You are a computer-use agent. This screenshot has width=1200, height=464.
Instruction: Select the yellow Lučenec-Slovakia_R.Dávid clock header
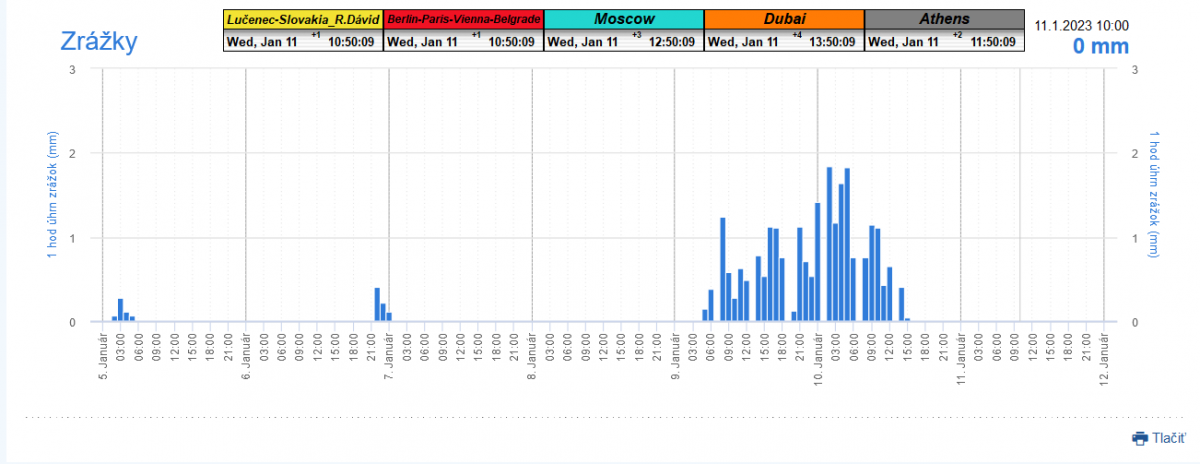pos(303,19)
